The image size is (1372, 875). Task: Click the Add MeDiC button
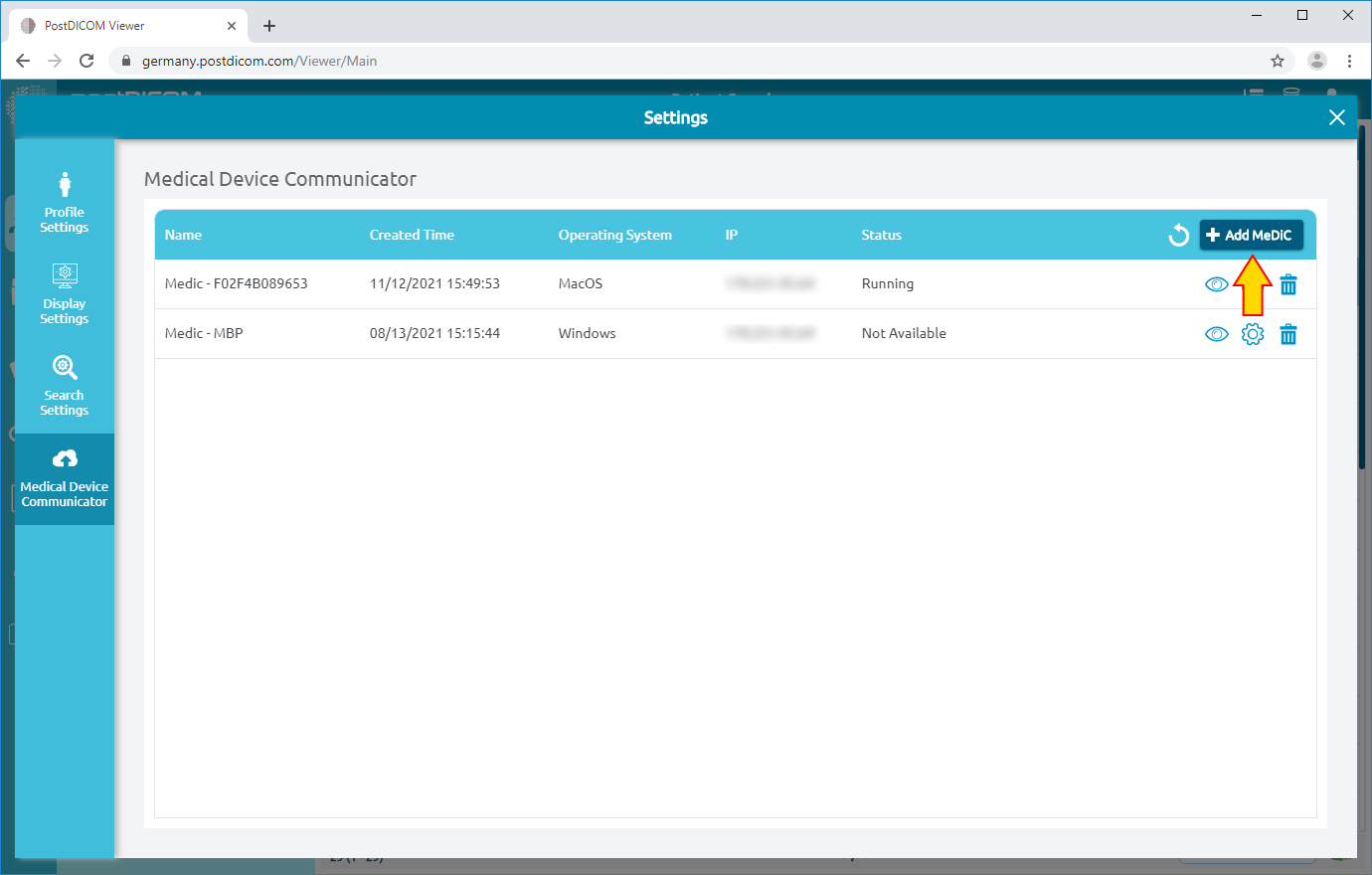point(1251,235)
